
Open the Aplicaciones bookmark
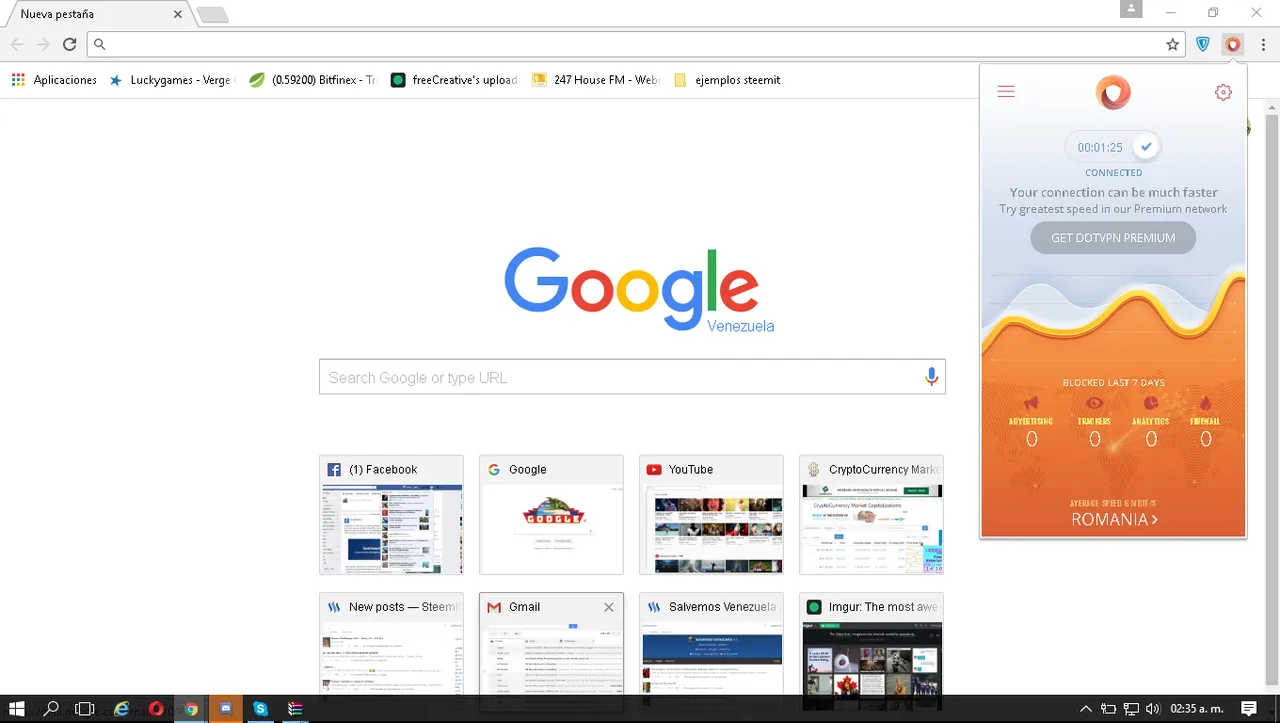tap(54, 80)
